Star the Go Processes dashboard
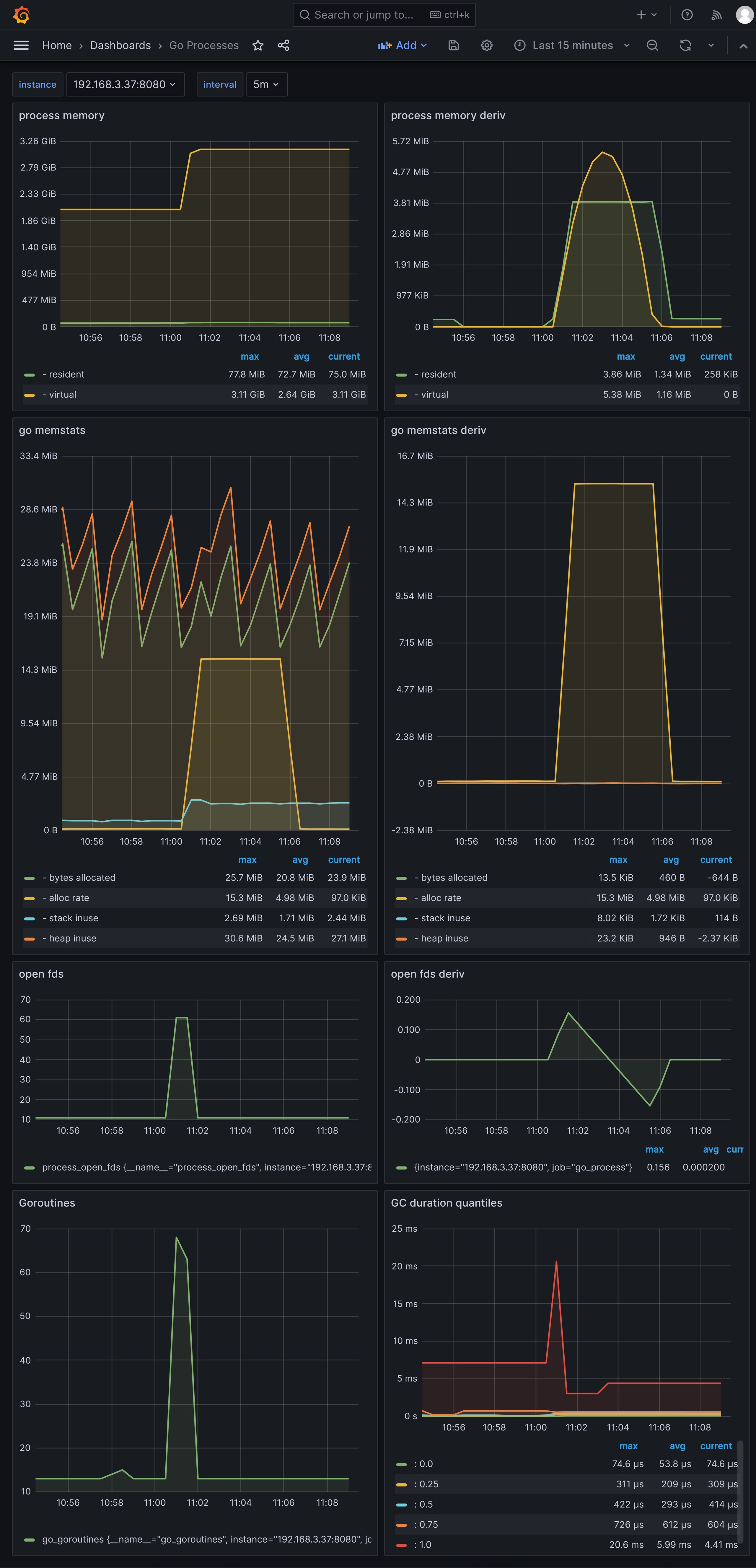The width and height of the screenshot is (756, 1568). point(258,45)
